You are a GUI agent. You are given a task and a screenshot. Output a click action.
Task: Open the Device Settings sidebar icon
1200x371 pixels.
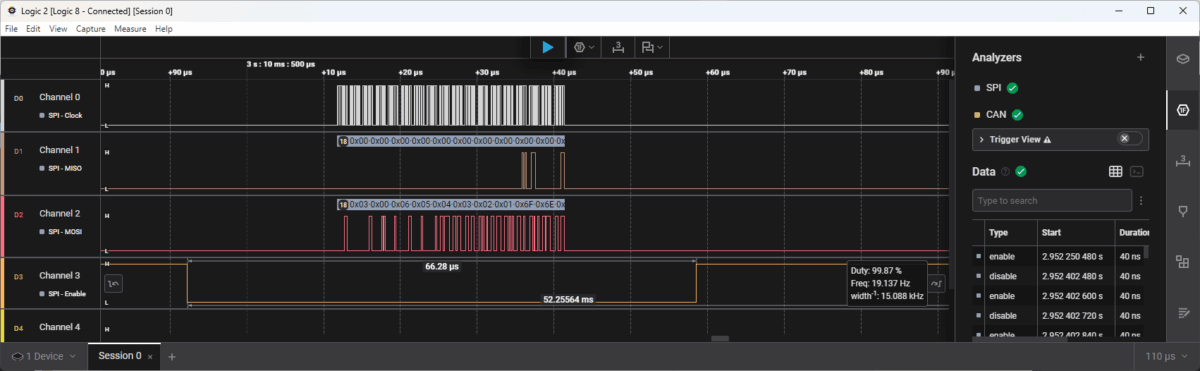point(1182,58)
